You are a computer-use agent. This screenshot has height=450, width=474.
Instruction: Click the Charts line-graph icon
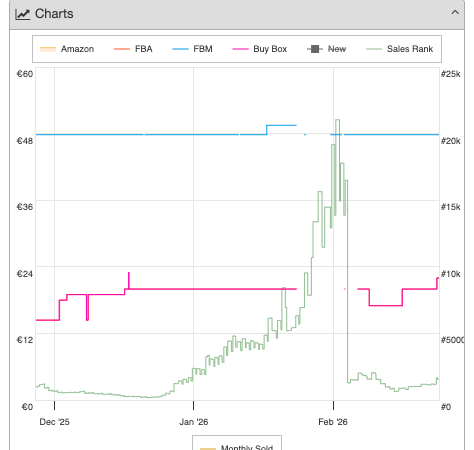(23, 14)
